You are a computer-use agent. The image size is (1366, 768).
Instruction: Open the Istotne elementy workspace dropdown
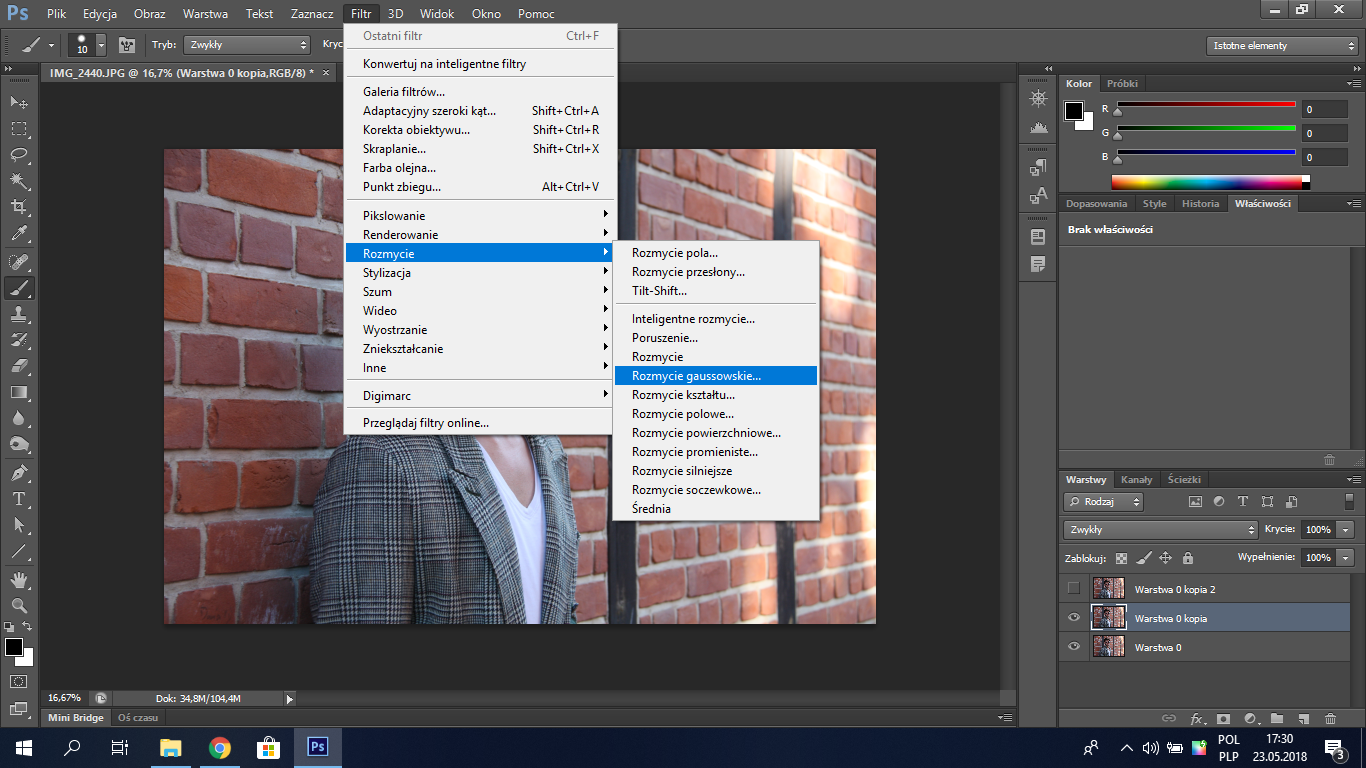1281,46
